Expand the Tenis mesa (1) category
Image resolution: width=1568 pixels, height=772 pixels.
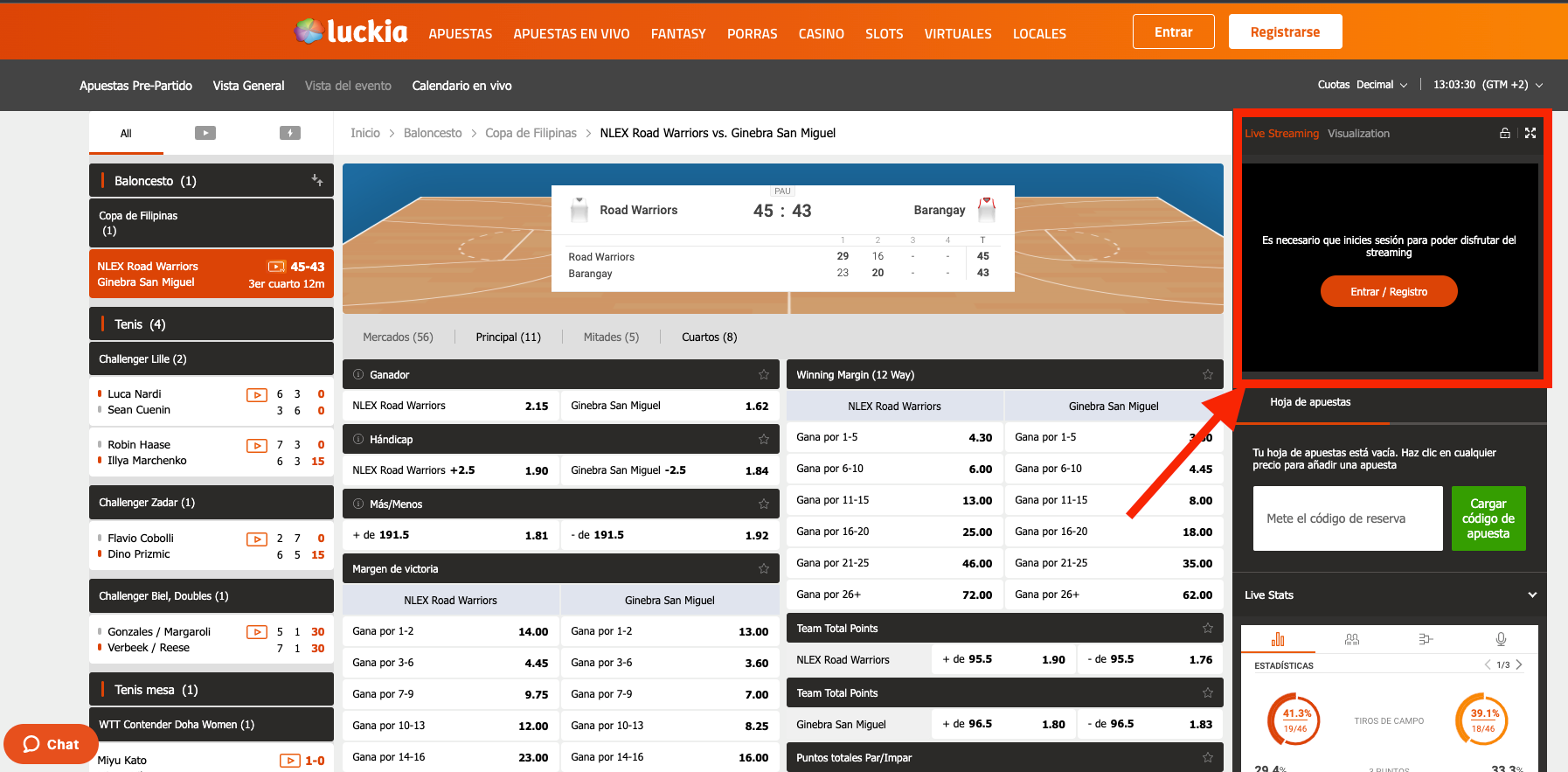click(212, 689)
